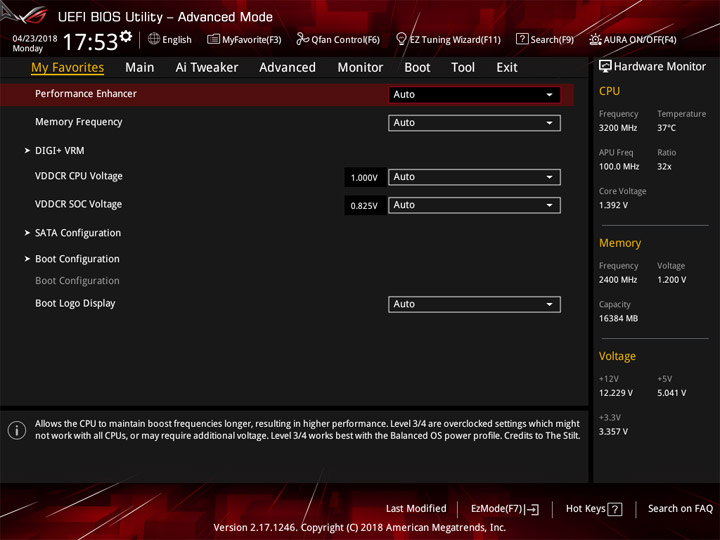Click the globe language icon
The width and height of the screenshot is (720, 540).
[154, 39]
